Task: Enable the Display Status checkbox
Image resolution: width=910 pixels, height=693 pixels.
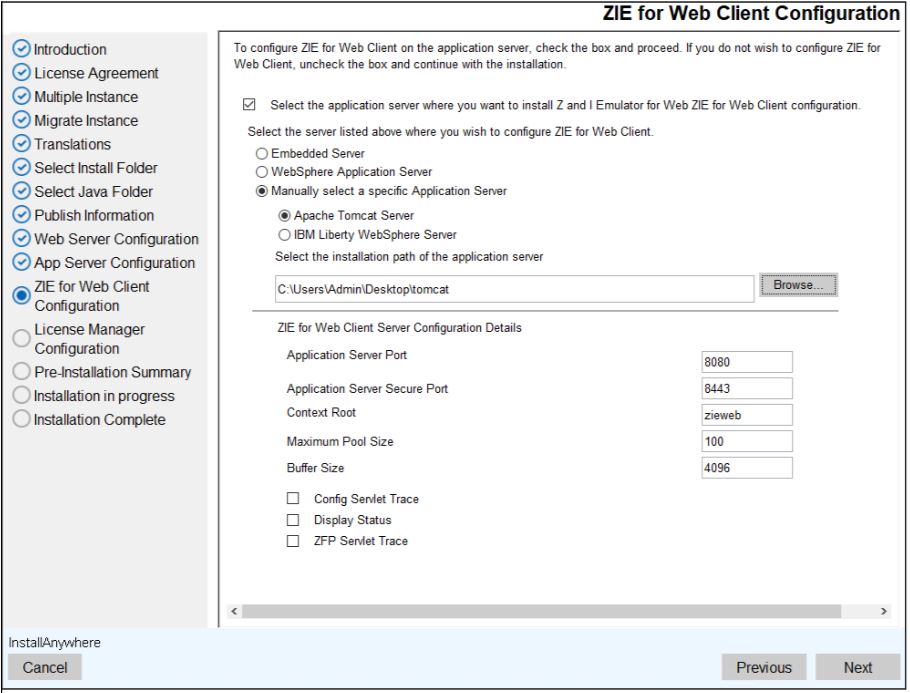Action: pos(293,520)
